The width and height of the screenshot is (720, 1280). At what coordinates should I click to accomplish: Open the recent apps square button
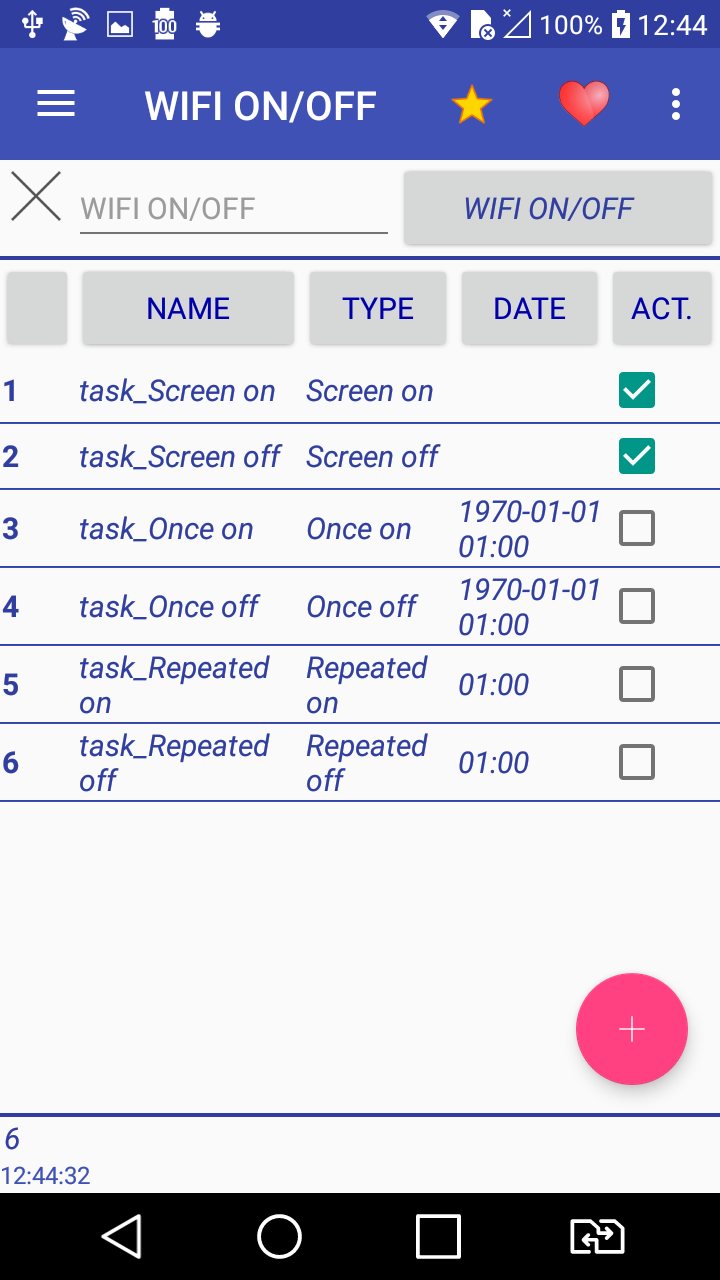coord(438,1237)
